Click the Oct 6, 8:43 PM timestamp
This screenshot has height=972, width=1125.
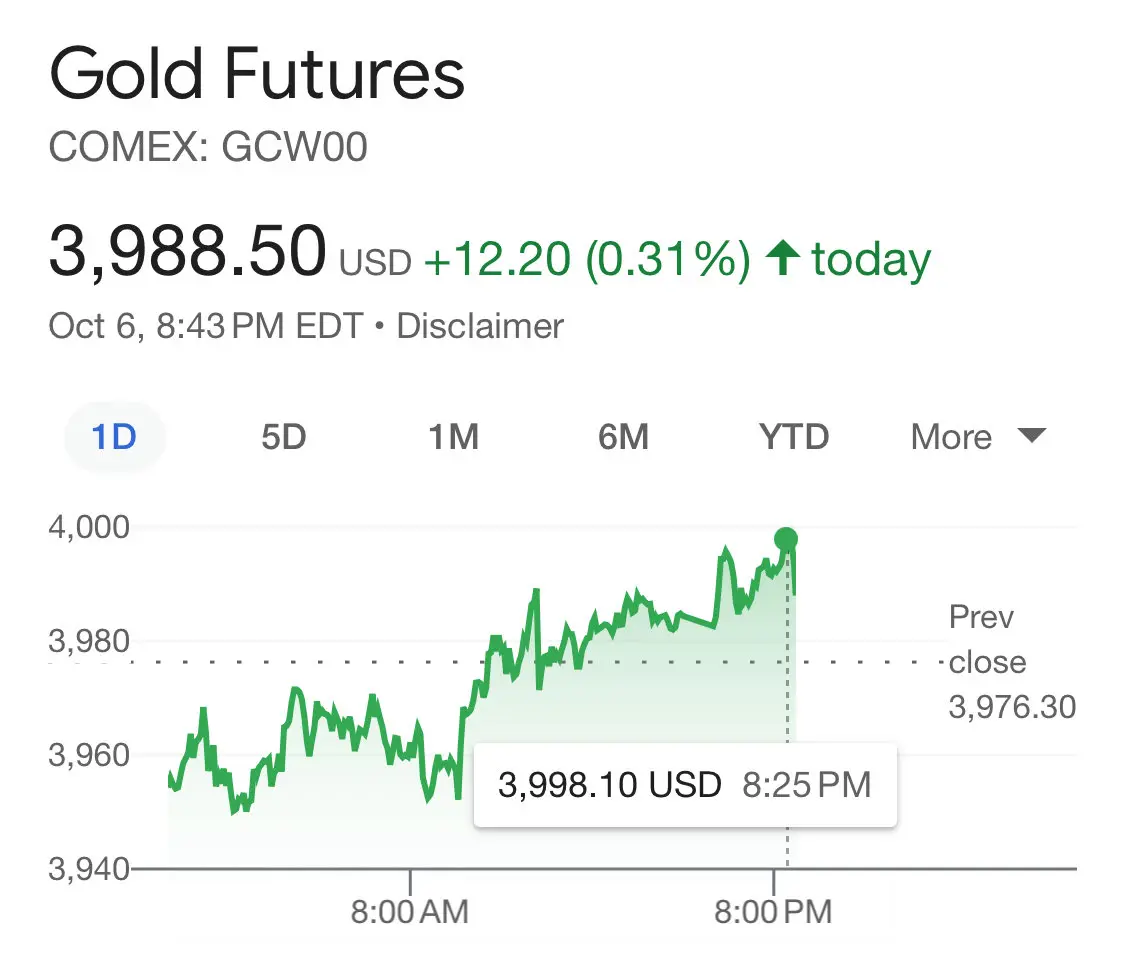(205, 326)
